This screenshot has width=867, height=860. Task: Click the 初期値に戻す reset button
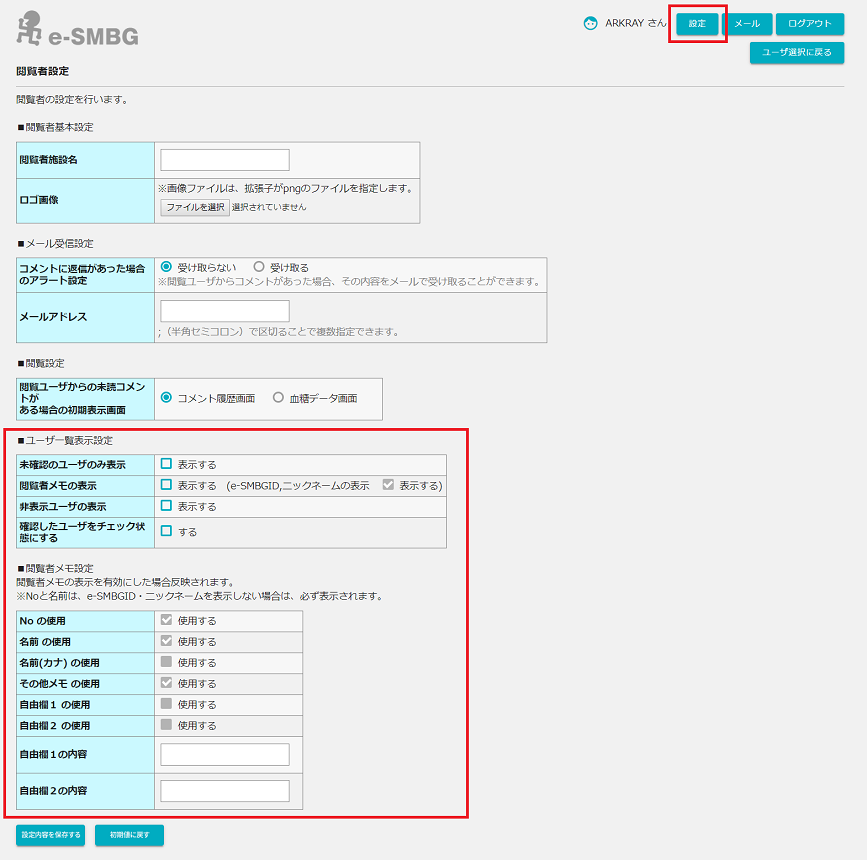tap(129, 834)
